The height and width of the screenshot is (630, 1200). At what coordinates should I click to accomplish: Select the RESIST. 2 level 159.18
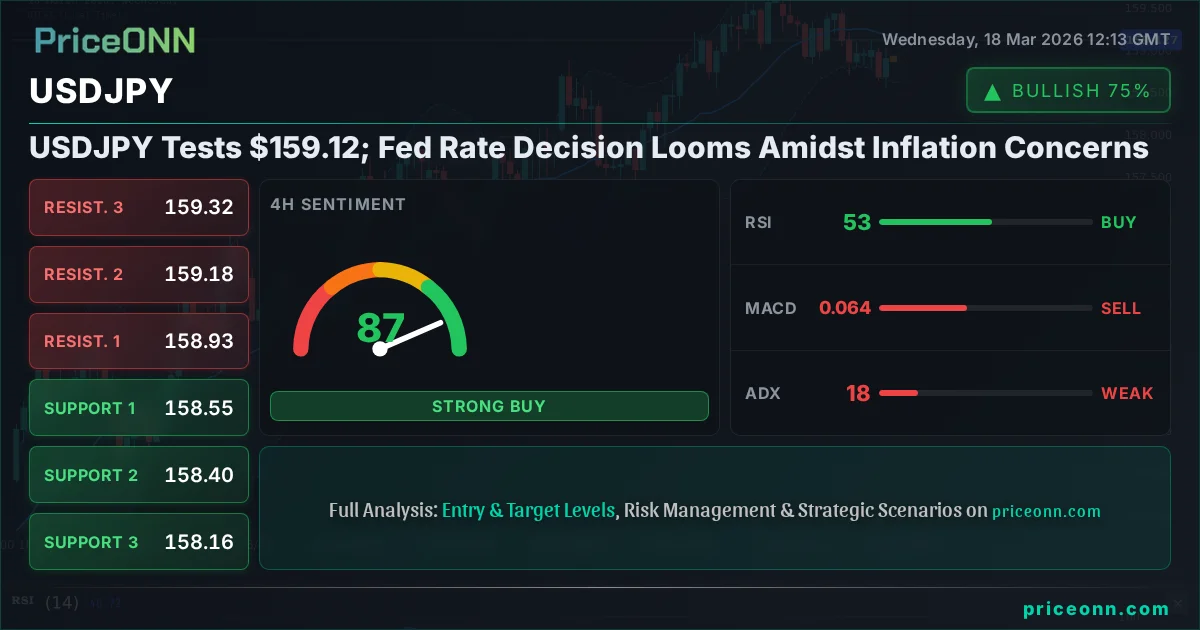(139, 274)
